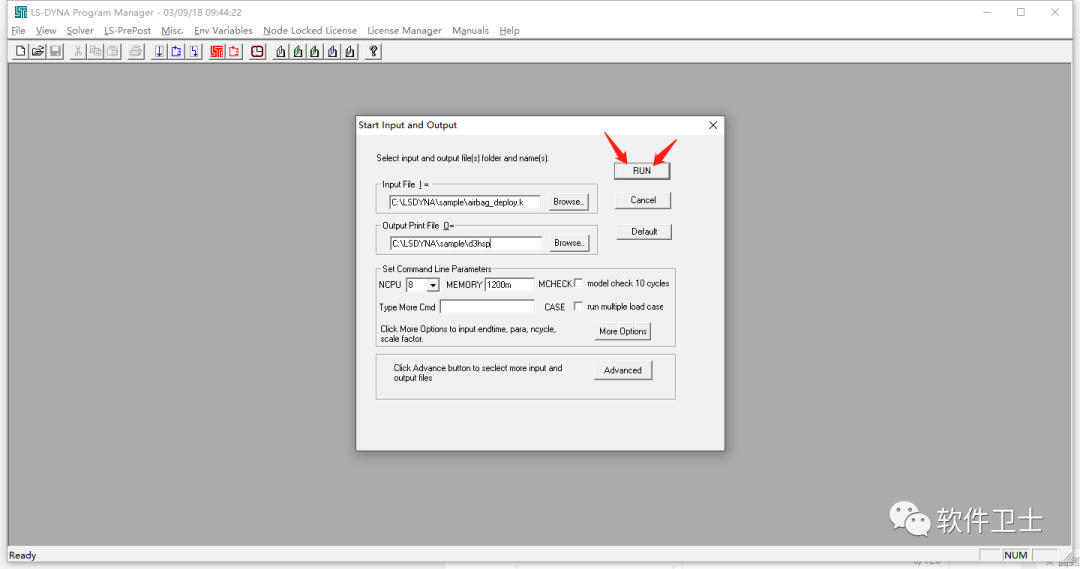The height and width of the screenshot is (569, 1080).
Task: Click the question mark help icon
Action: 373,52
